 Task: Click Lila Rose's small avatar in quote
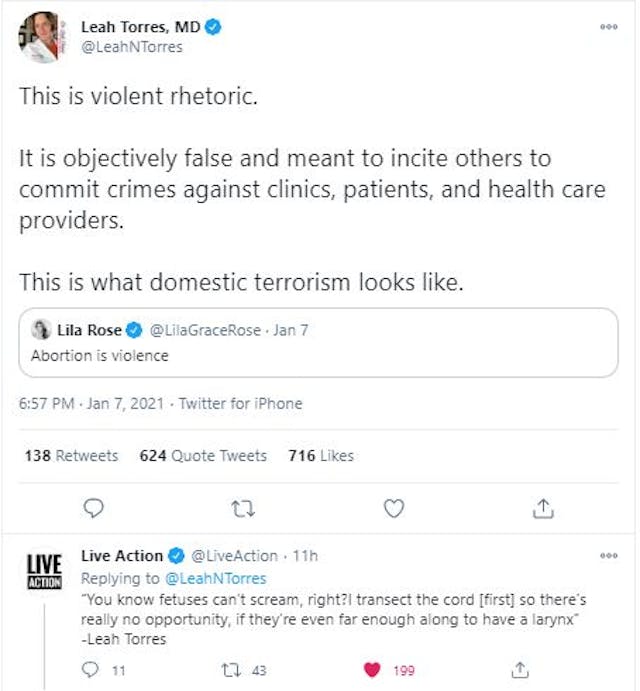click(x=41, y=329)
